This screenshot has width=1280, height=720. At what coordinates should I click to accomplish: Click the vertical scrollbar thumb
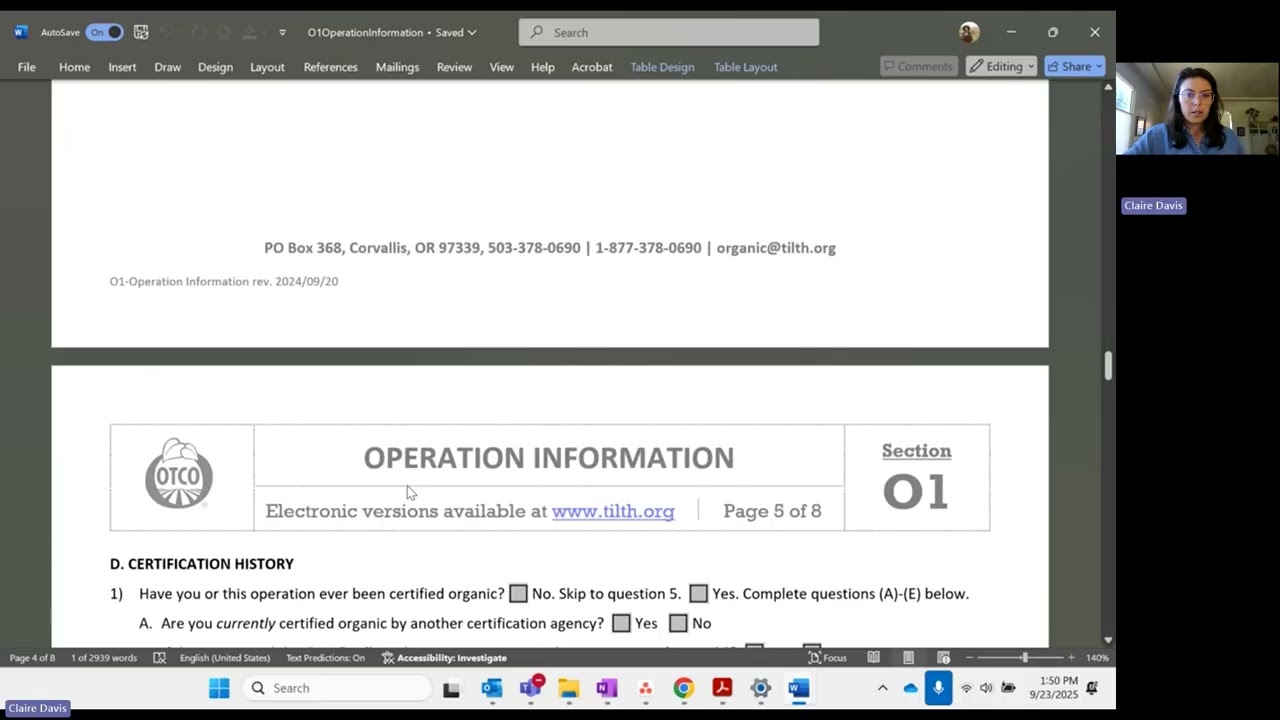[x=1108, y=365]
